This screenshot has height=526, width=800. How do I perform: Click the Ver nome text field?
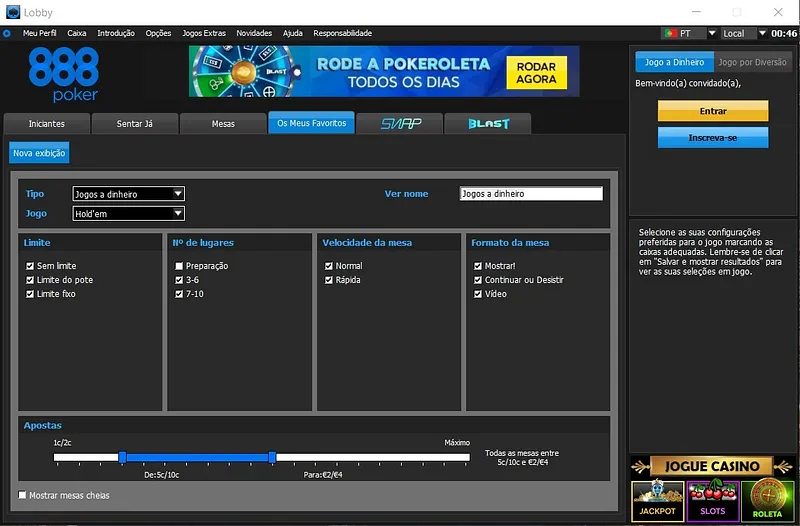point(531,194)
